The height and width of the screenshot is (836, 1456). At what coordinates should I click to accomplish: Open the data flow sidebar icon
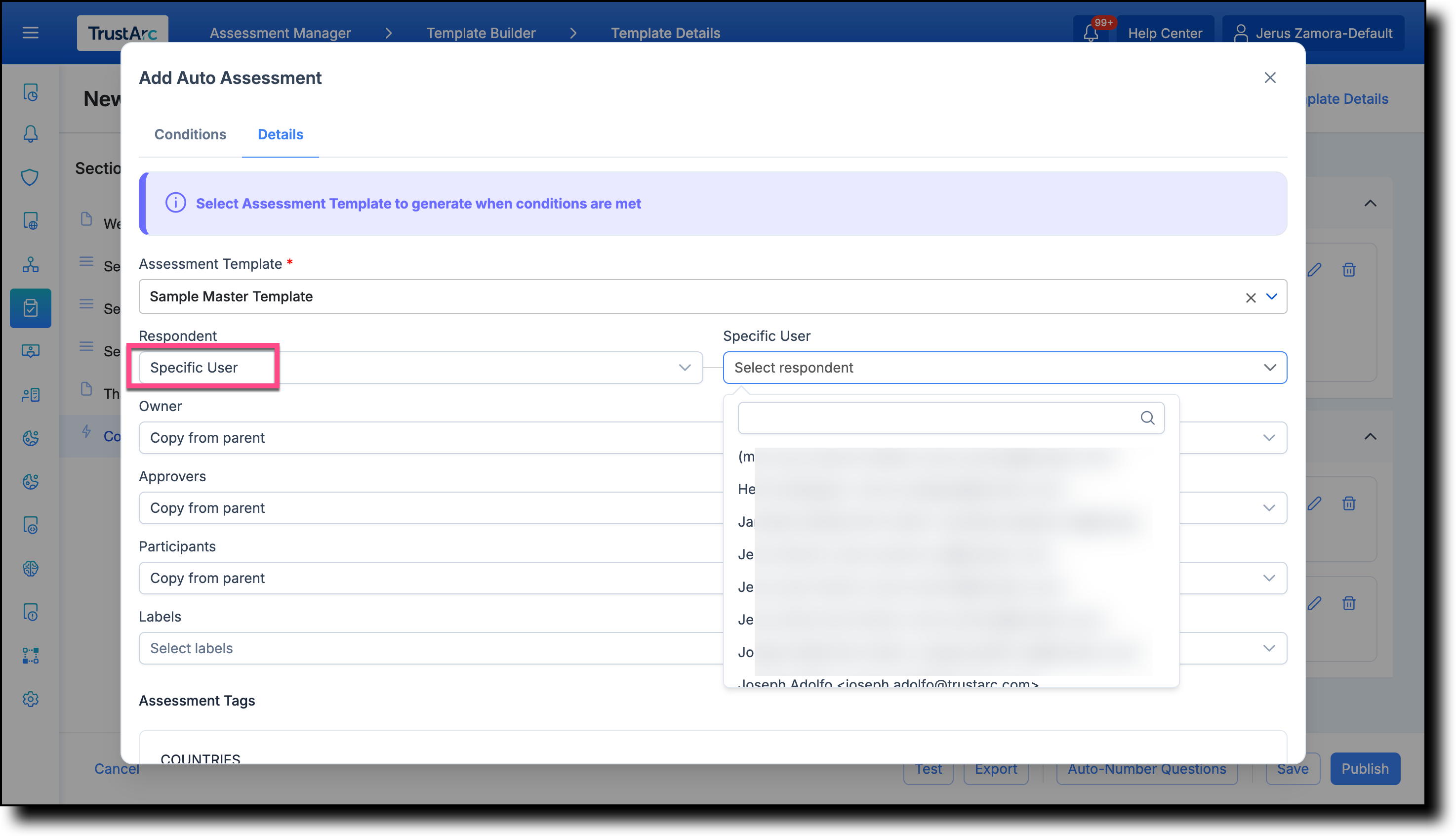pyautogui.click(x=31, y=655)
